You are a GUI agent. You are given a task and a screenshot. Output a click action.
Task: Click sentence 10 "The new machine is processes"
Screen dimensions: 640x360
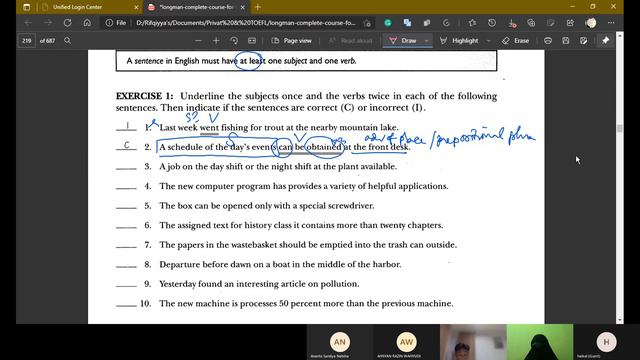click(306, 304)
